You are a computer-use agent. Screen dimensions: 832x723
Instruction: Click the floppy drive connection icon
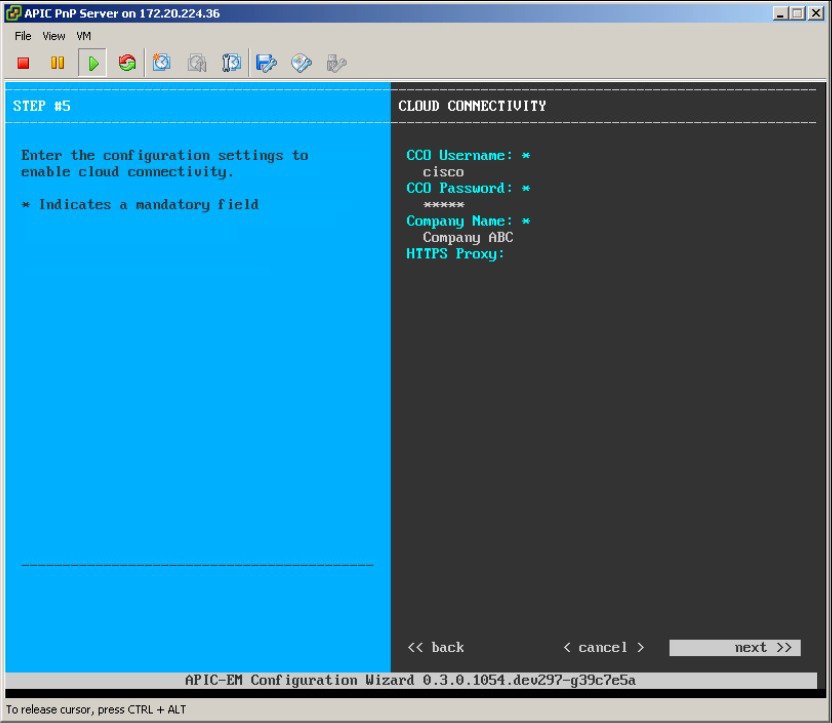point(266,63)
